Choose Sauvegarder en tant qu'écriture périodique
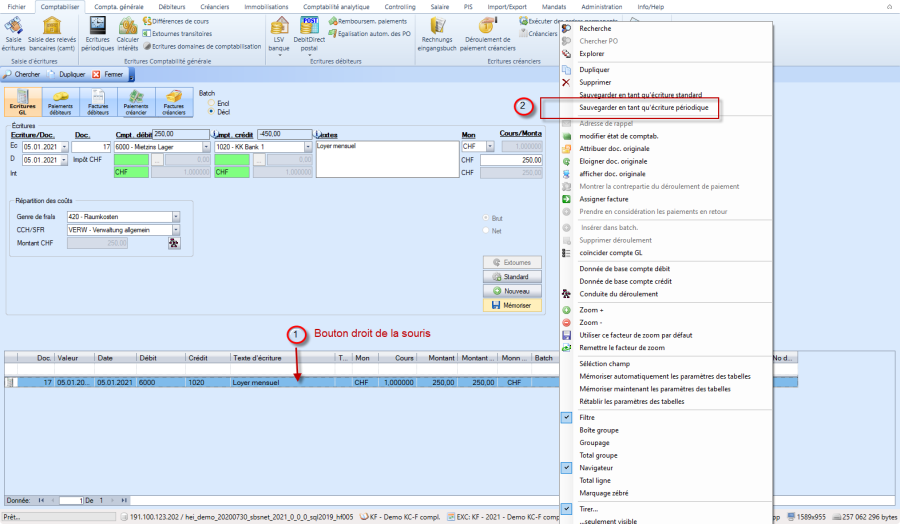The image size is (900, 524). tap(644, 106)
